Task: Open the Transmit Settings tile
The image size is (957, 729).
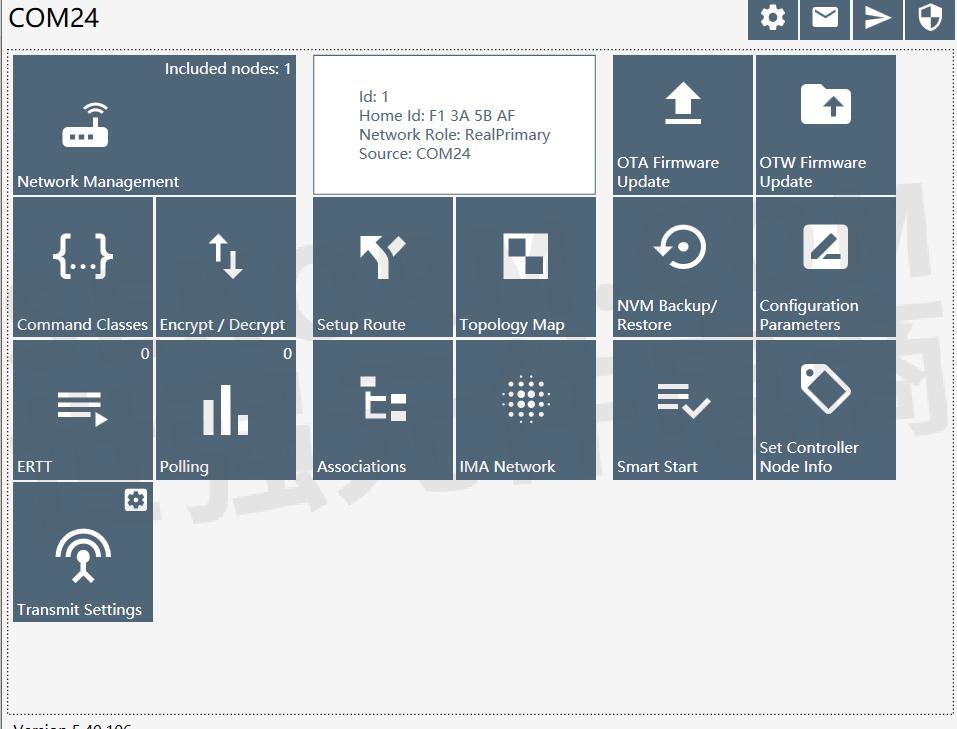Action: click(x=83, y=558)
